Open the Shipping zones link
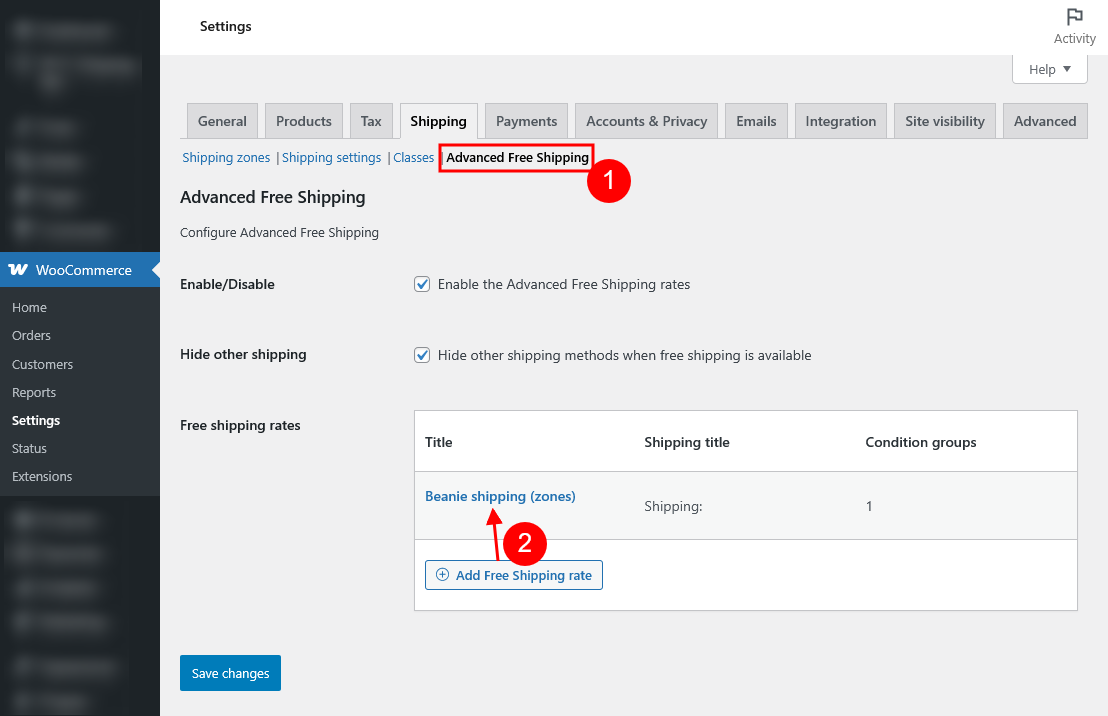 point(226,158)
